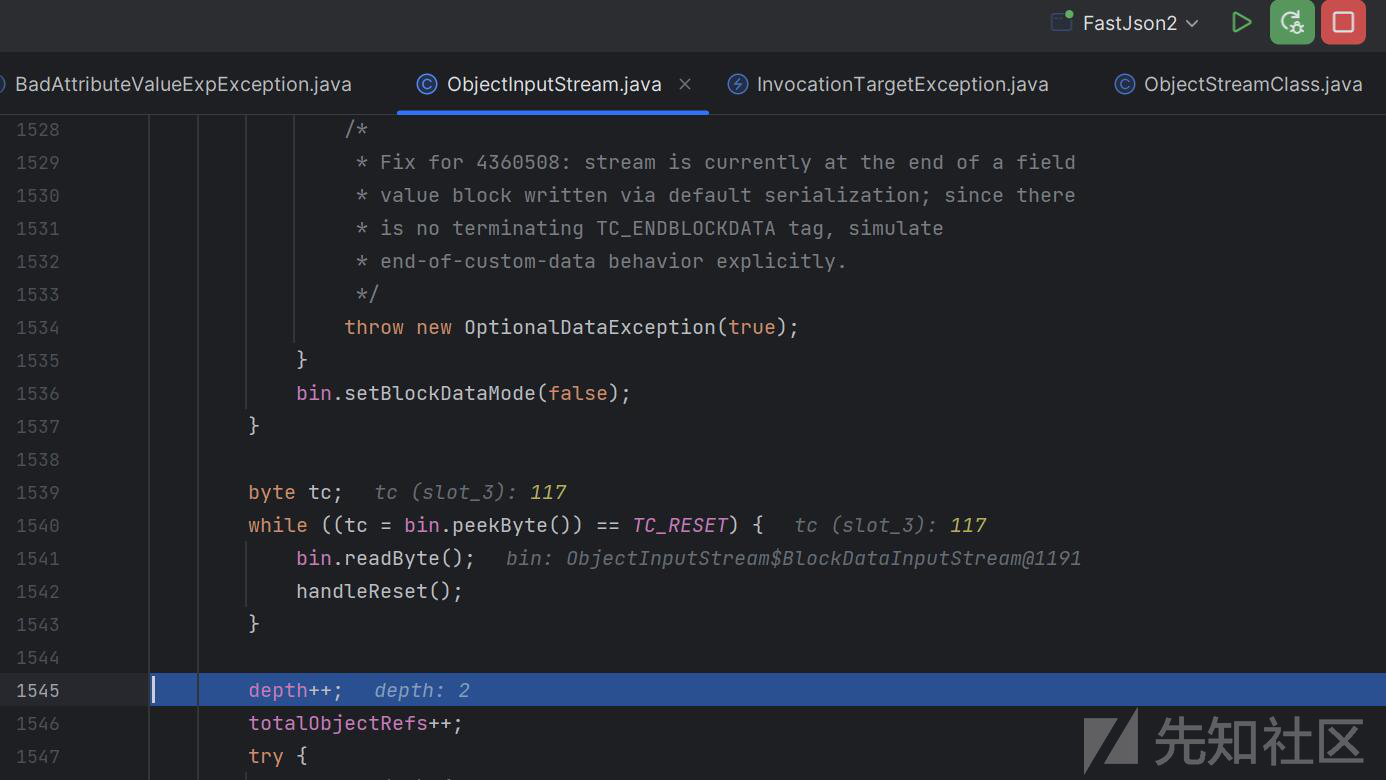Click line number 1540 in the gutter
1386x780 pixels.
pyautogui.click(x=38, y=525)
